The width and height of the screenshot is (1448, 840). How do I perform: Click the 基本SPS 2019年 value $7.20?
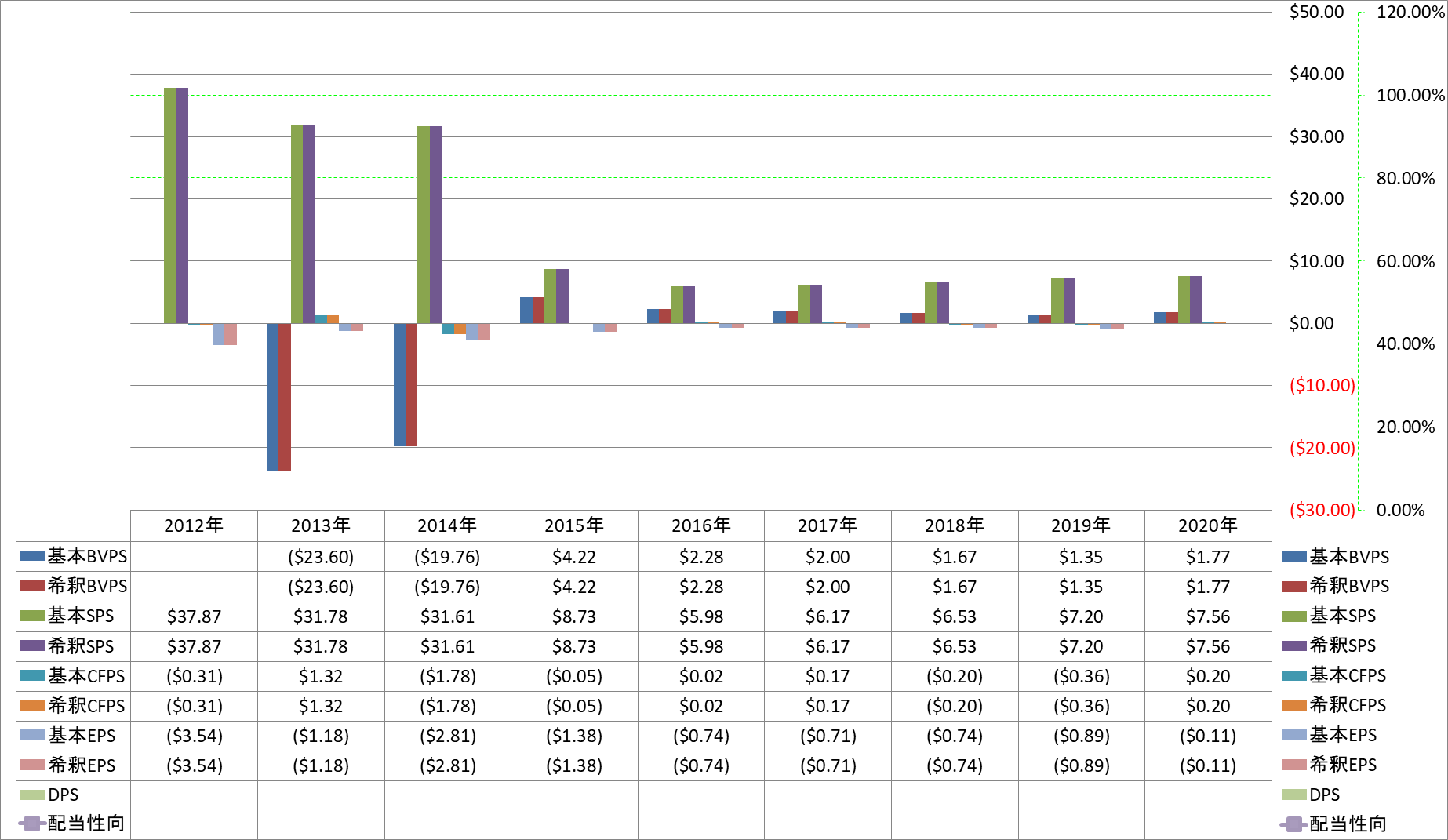click(x=1081, y=616)
